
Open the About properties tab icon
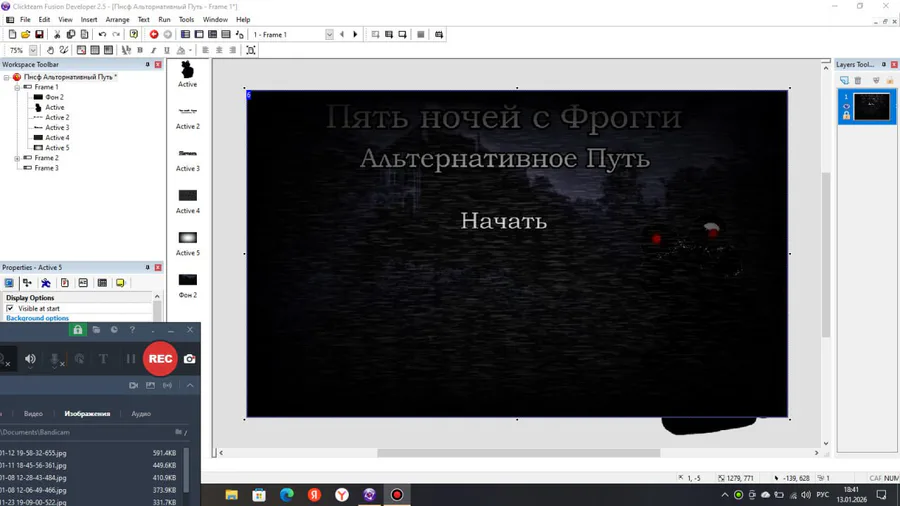pos(121,283)
